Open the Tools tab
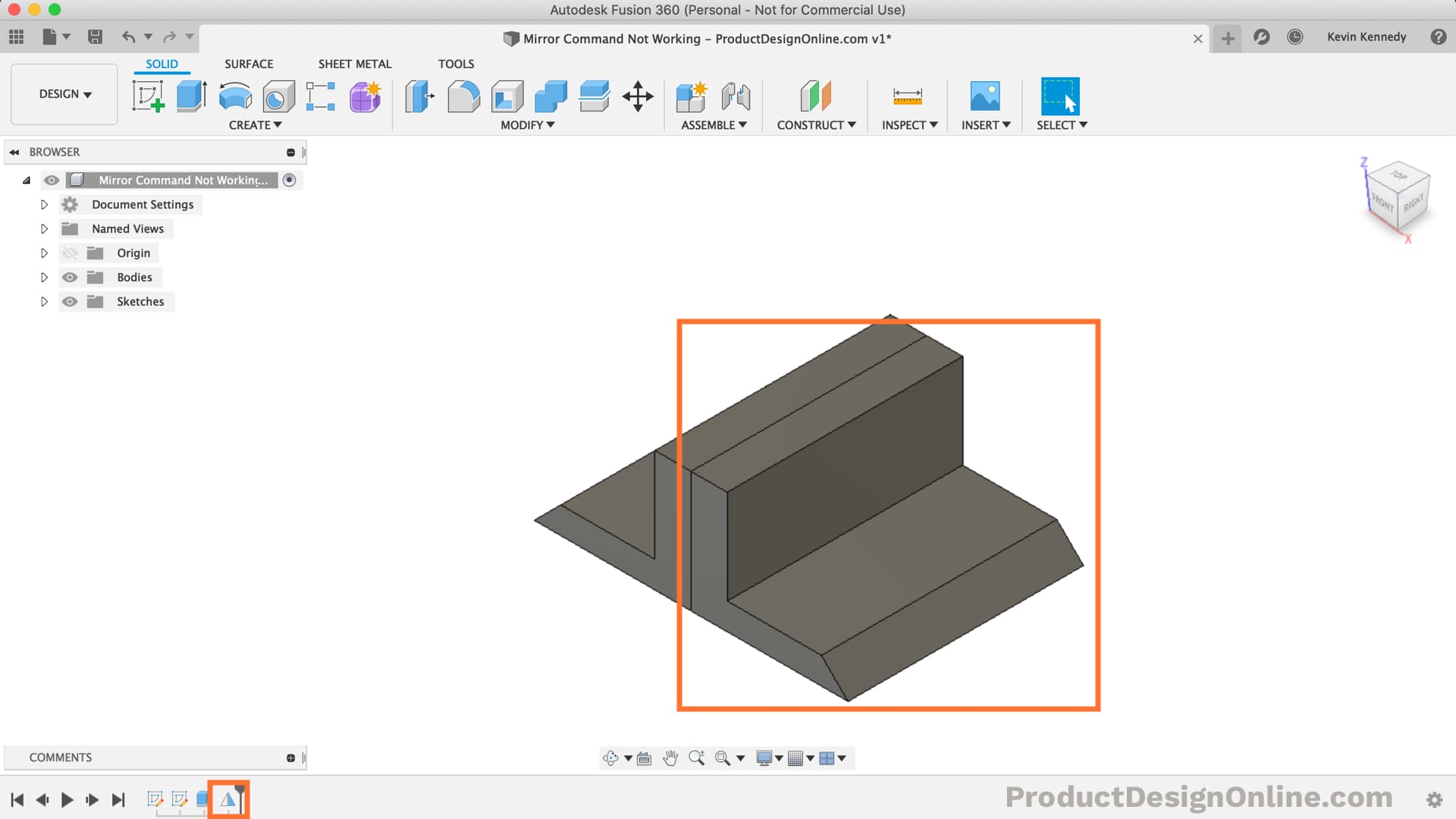 pyautogui.click(x=456, y=64)
